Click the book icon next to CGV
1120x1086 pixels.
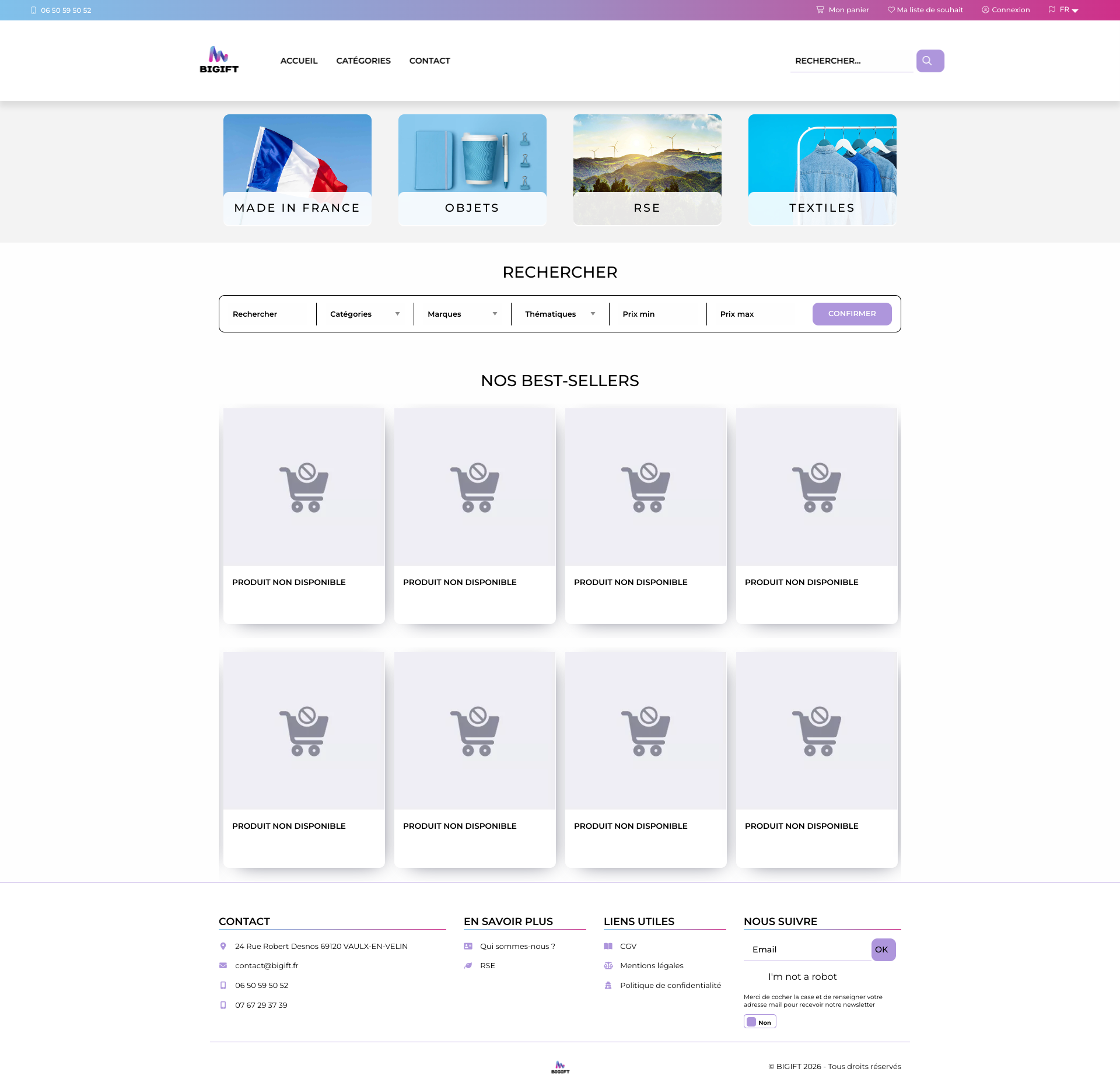pos(608,946)
